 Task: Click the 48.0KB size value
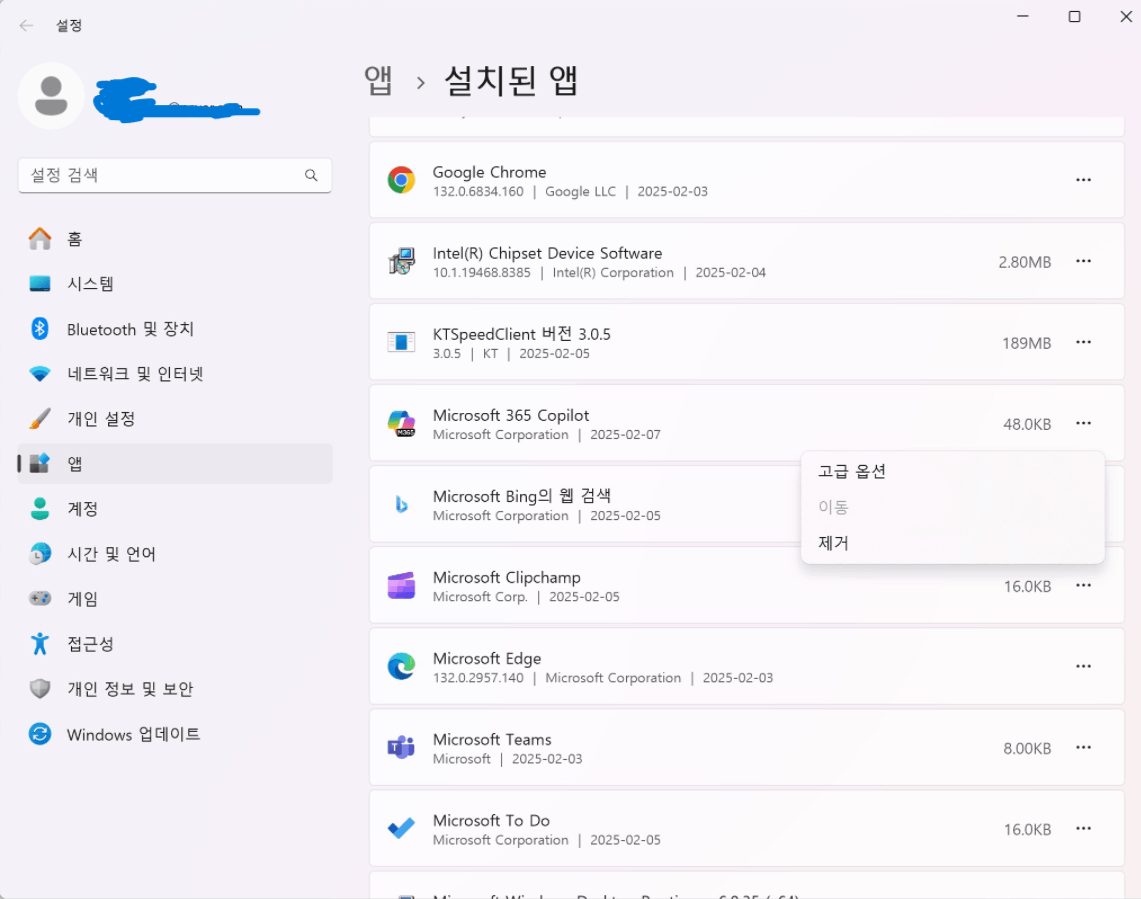click(x=1027, y=424)
